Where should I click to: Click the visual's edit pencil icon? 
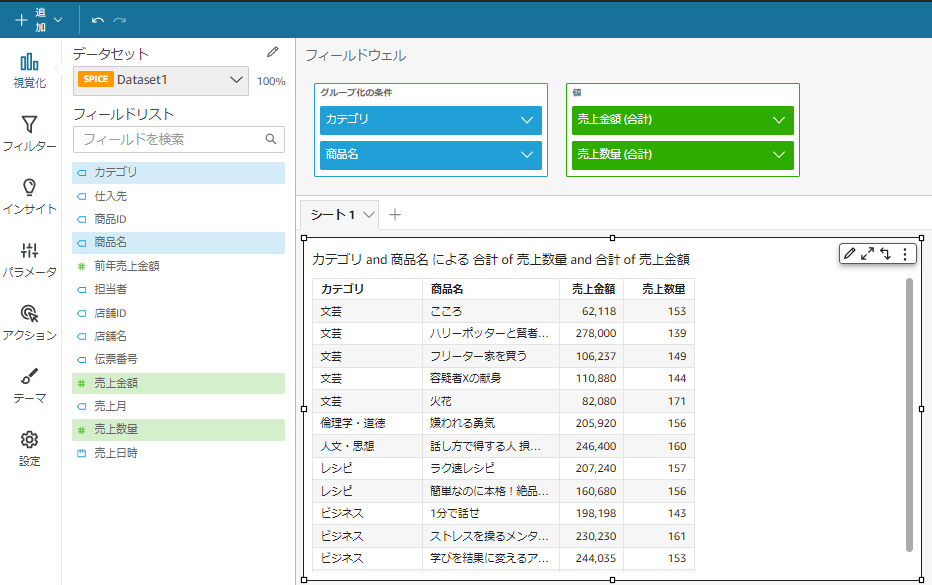tap(850, 254)
